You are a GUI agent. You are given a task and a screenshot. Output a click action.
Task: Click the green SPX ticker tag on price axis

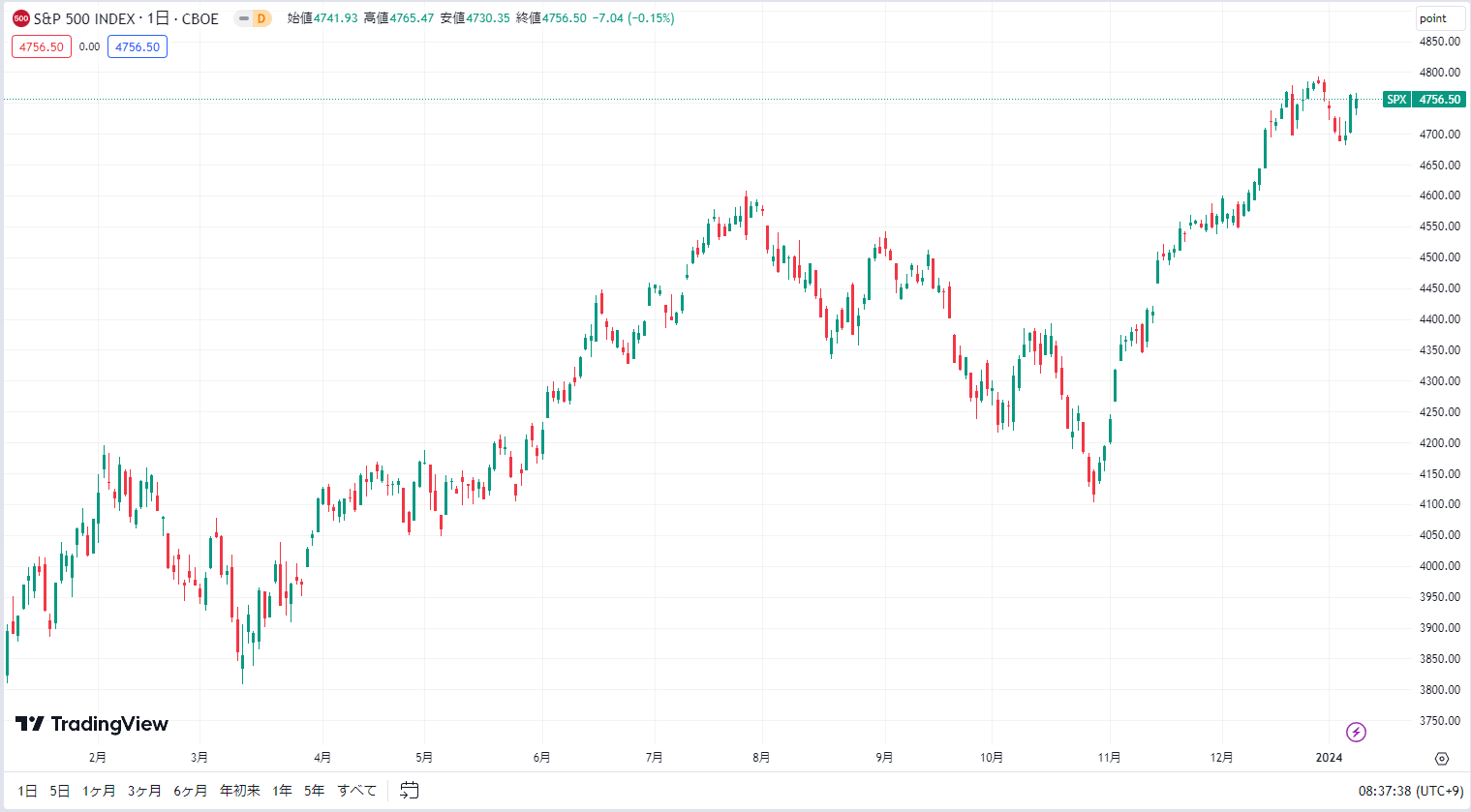coord(1396,100)
